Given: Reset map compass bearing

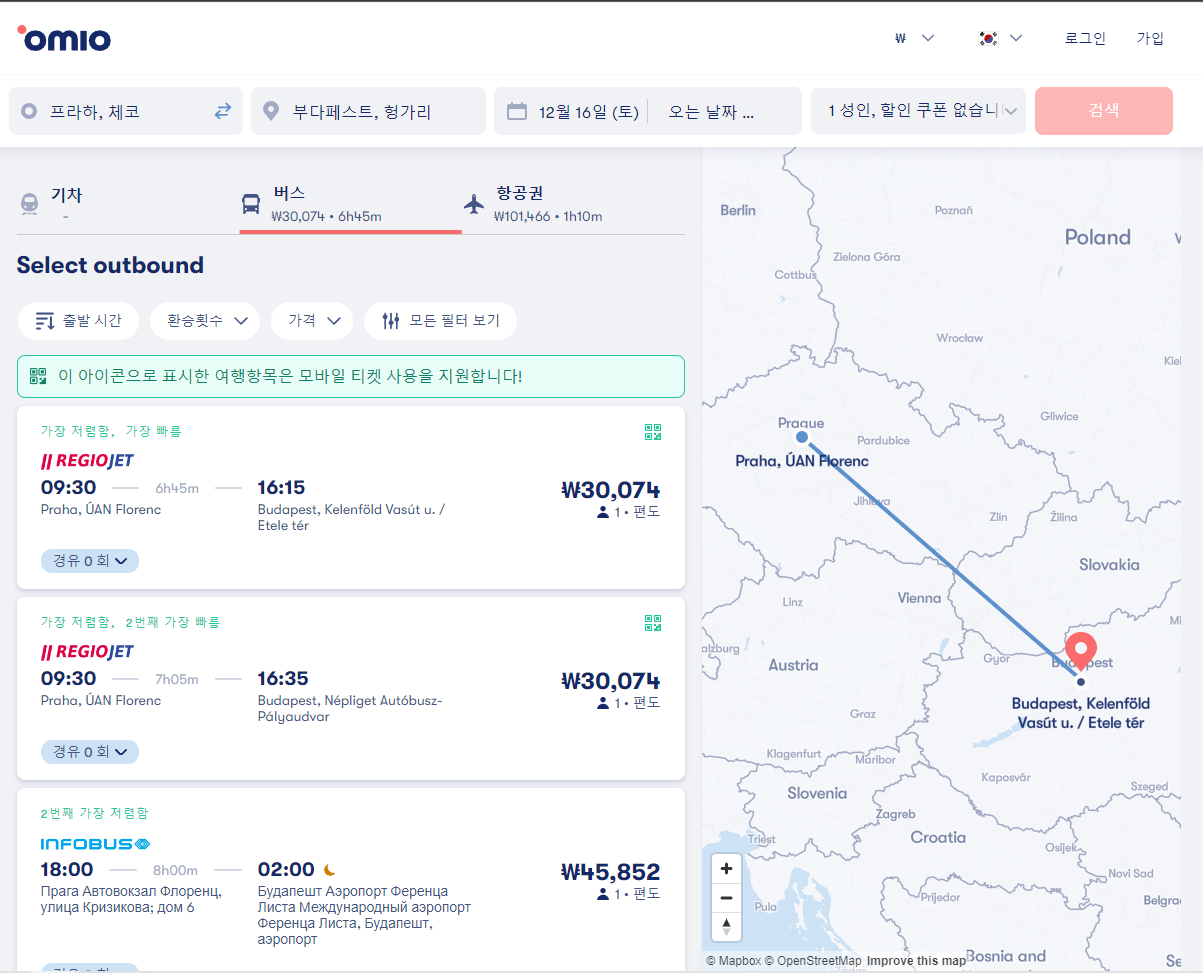Looking at the screenshot, I should point(727,926).
